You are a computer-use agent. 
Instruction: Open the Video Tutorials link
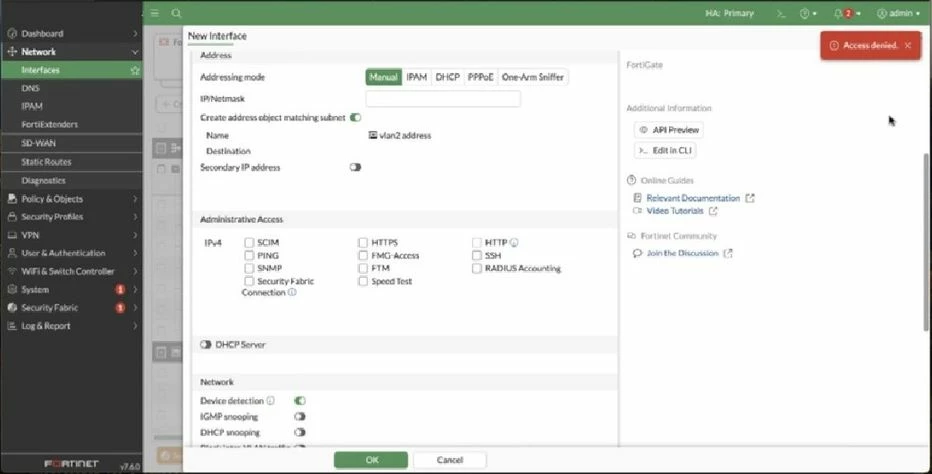pyautogui.click(x=675, y=211)
